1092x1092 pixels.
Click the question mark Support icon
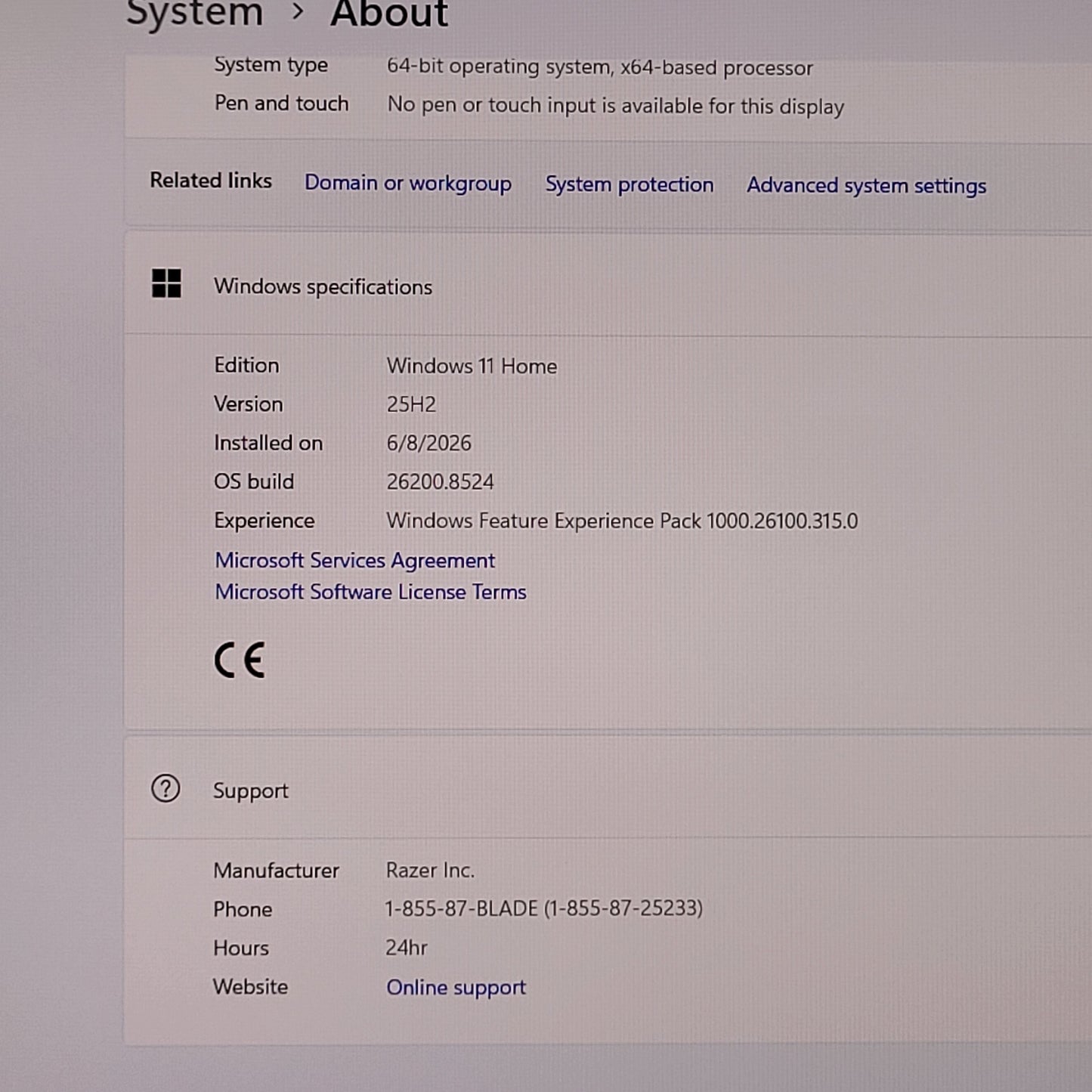[x=166, y=789]
